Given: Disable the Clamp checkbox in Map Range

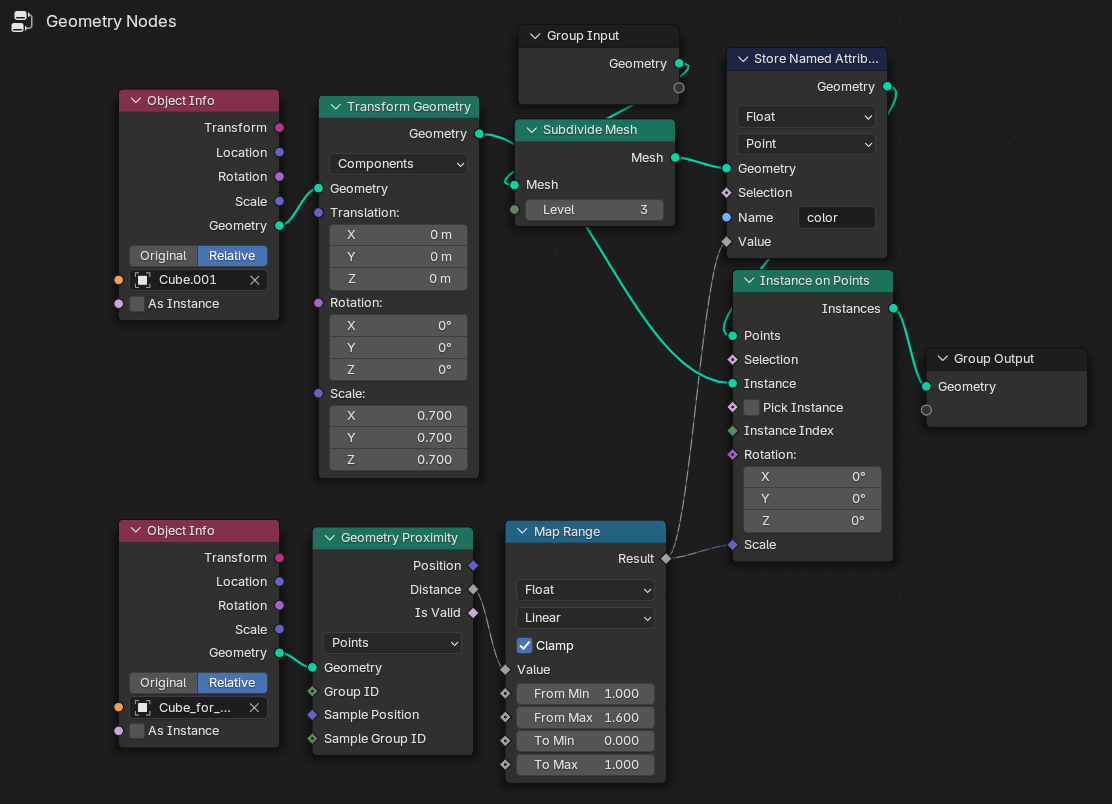Looking at the screenshot, I should (525, 645).
